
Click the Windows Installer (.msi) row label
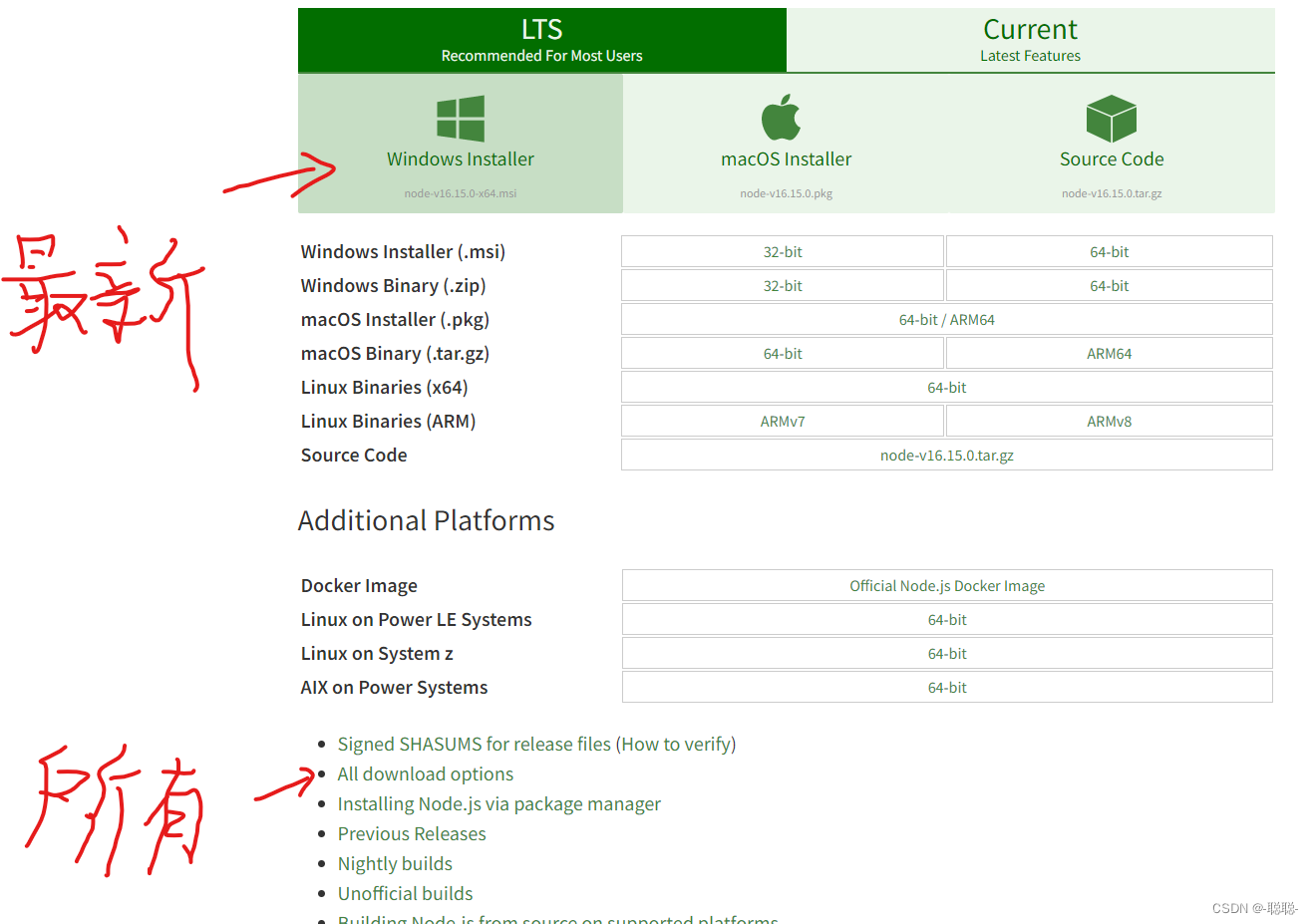[x=403, y=252]
